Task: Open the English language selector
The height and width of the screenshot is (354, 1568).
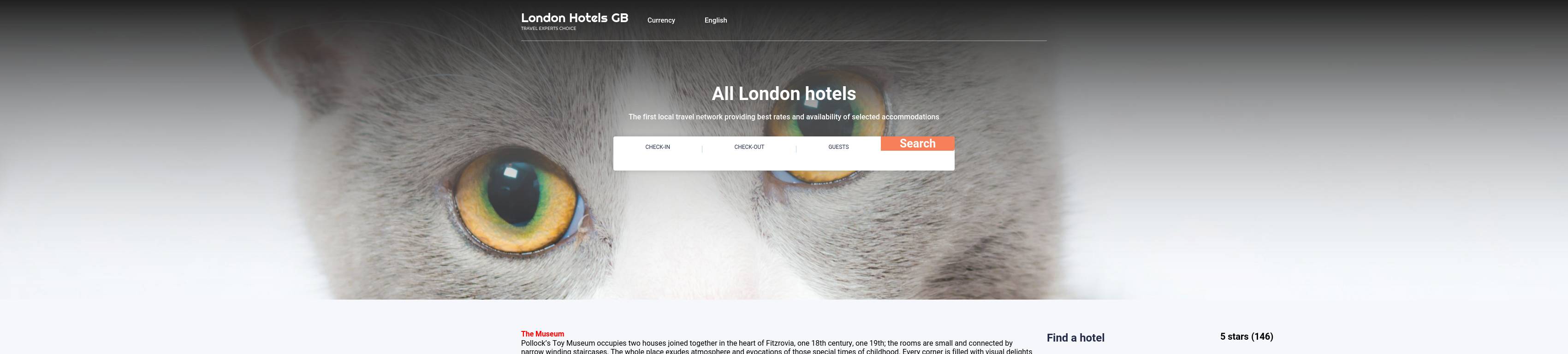Action: point(716,20)
